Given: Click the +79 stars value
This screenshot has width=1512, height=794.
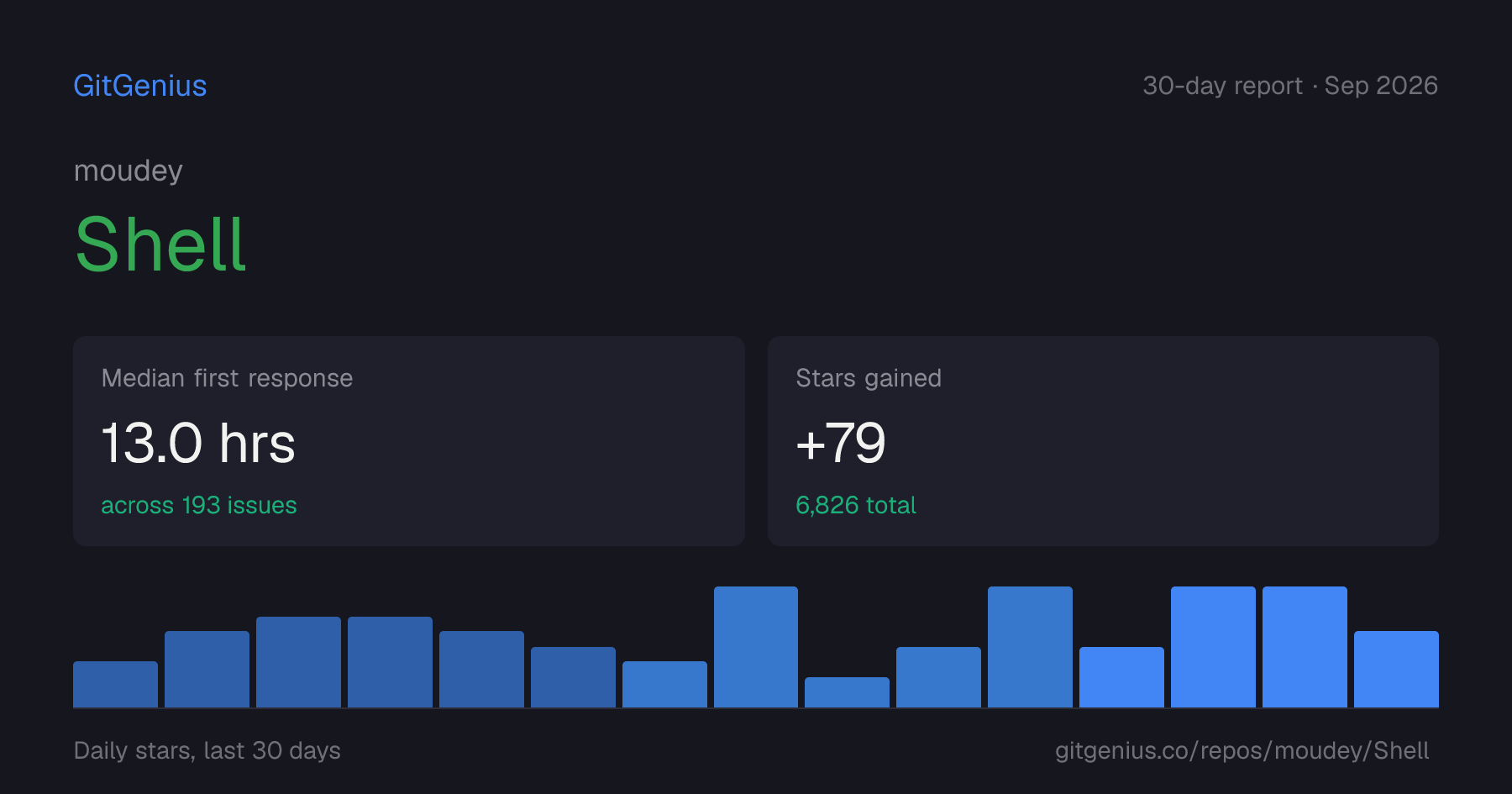Looking at the screenshot, I should click(x=841, y=443).
